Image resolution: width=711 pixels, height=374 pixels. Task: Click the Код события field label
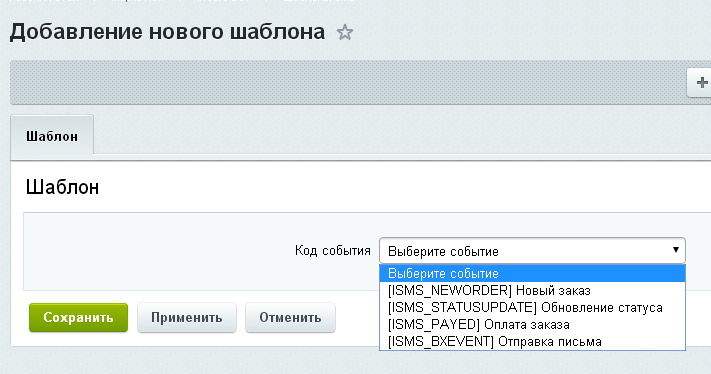click(x=333, y=251)
